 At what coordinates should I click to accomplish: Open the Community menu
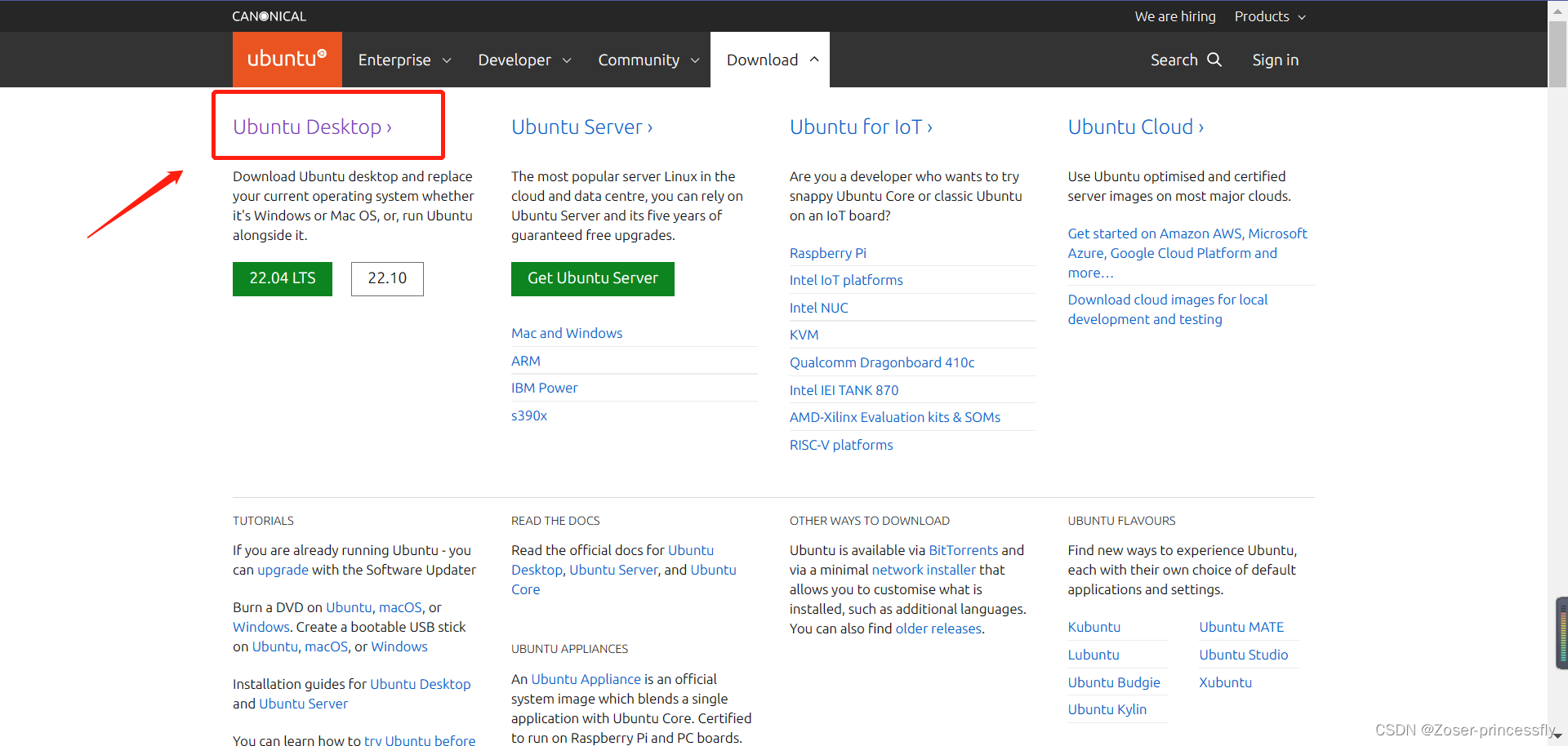click(x=639, y=60)
